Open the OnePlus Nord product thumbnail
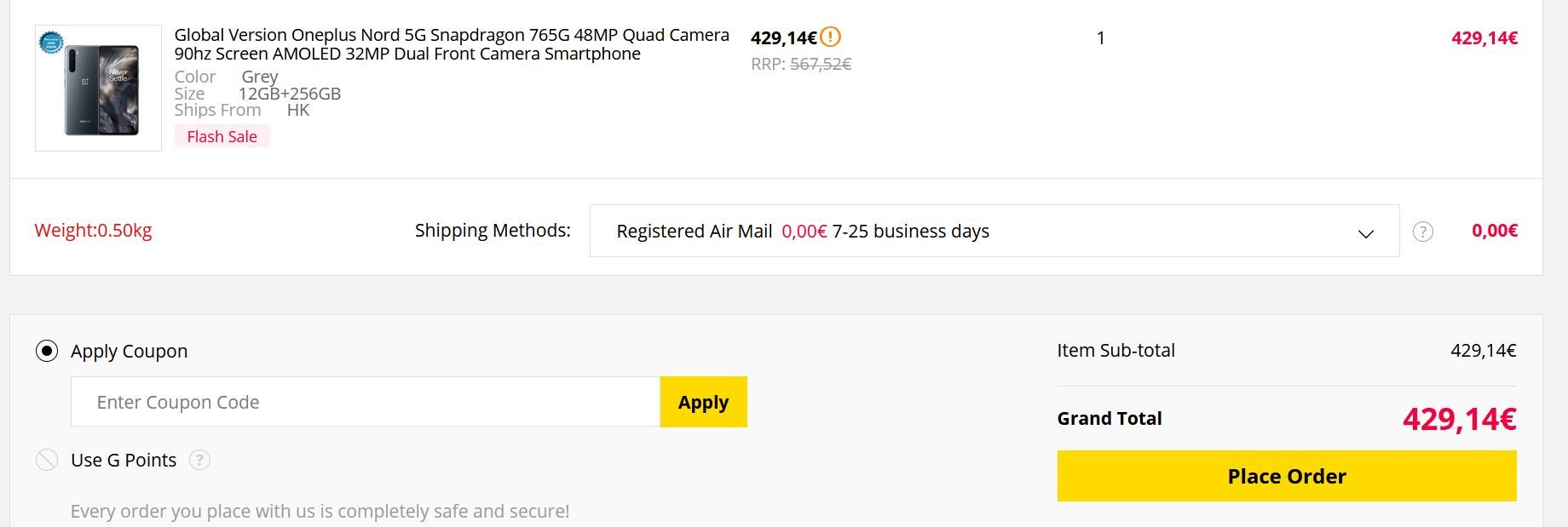The image size is (1568, 527). pos(99,89)
